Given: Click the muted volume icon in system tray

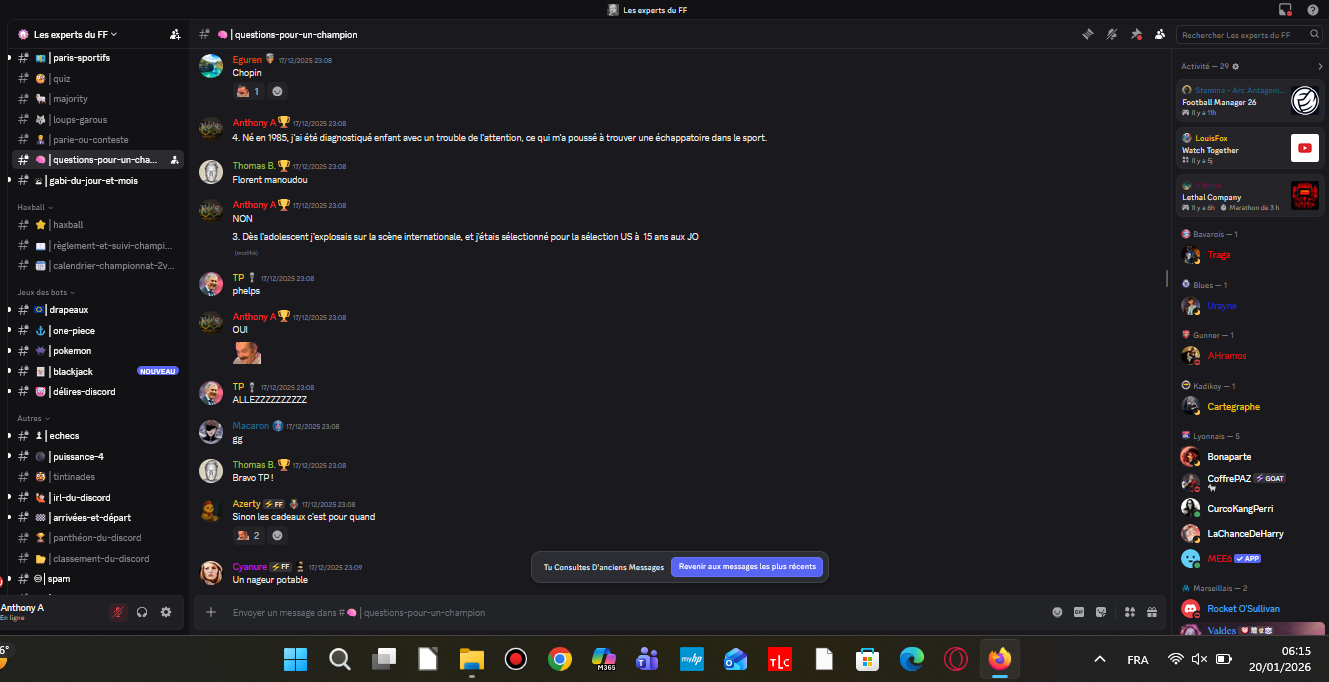Looking at the screenshot, I should (x=1199, y=659).
